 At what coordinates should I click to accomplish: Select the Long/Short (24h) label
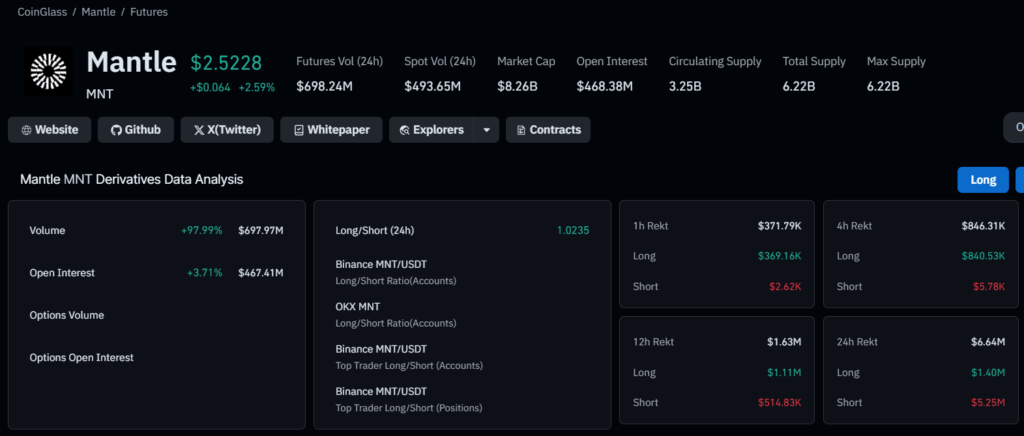(375, 230)
